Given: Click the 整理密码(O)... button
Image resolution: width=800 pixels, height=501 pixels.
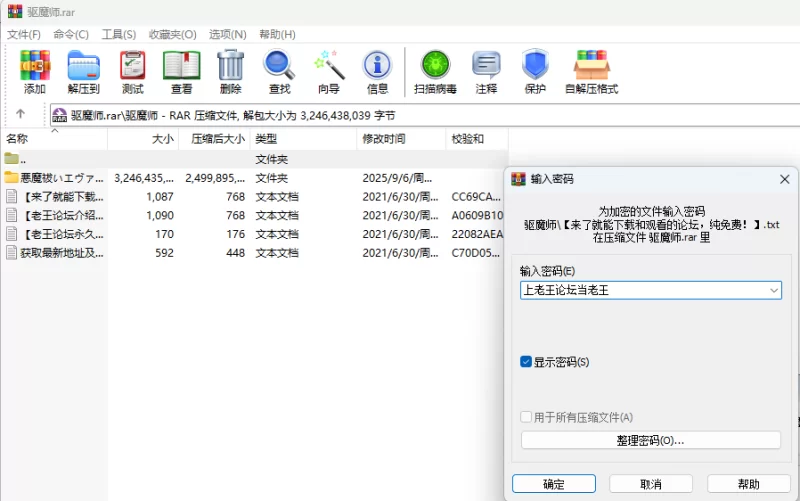Looking at the screenshot, I should point(651,440).
